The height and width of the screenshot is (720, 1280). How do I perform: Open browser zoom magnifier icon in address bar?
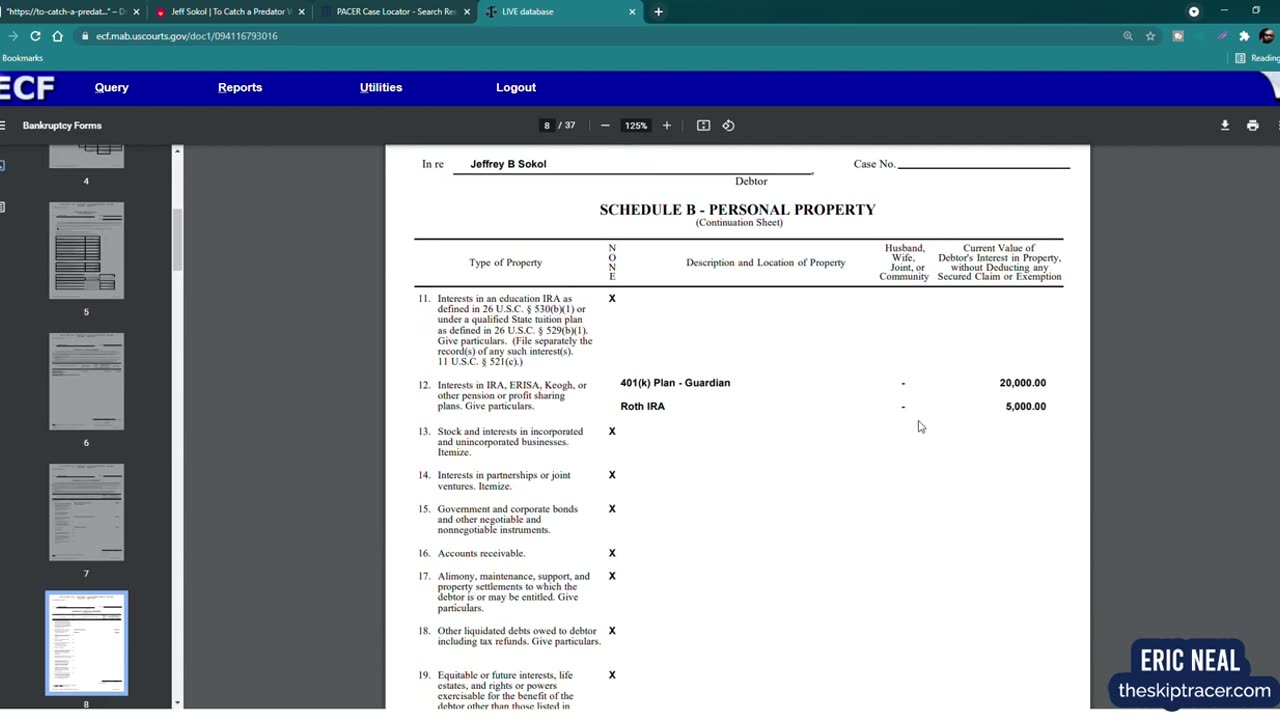1128,36
